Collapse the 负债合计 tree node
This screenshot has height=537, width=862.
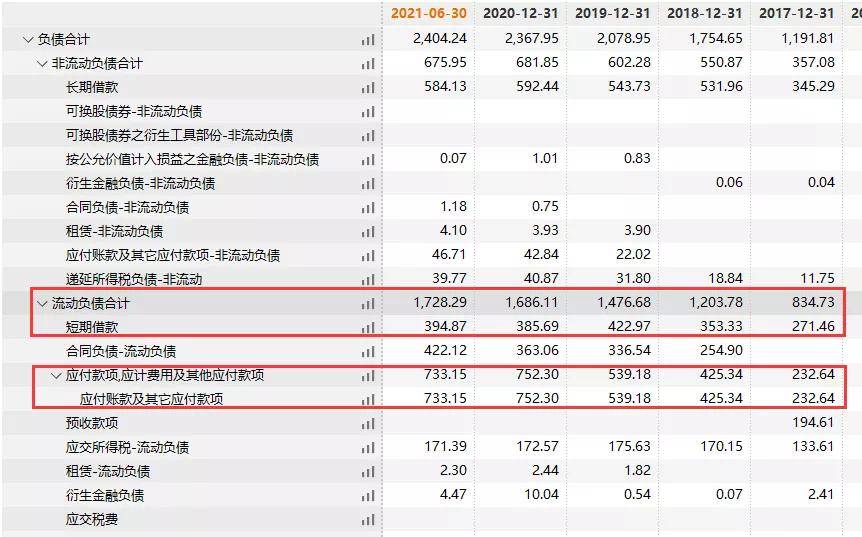click(28, 40)
